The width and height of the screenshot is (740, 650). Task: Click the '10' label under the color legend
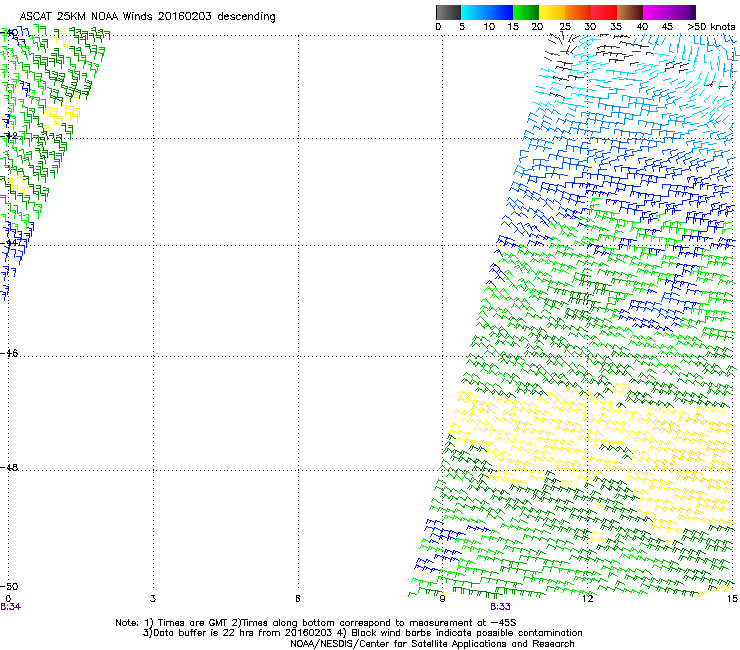pos(489,27)
